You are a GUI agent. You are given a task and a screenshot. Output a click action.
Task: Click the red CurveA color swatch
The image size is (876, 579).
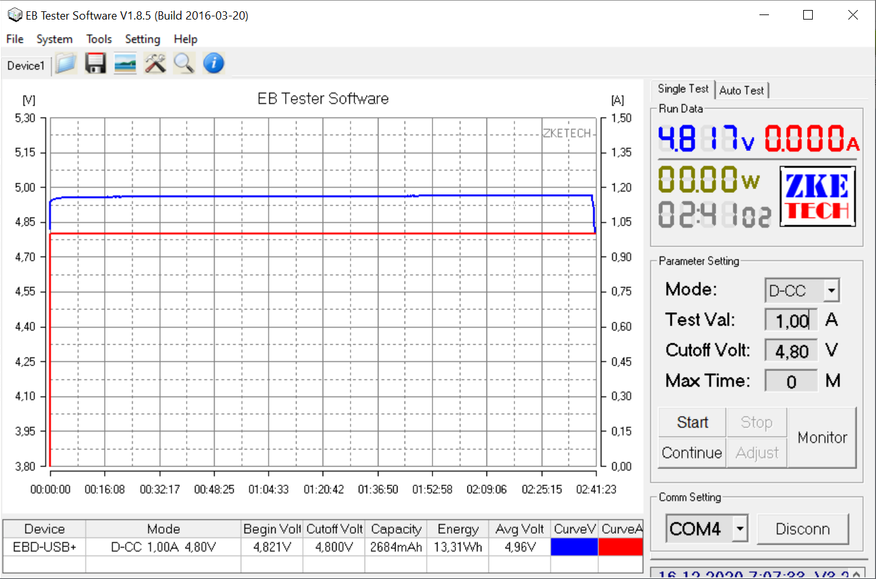[621, 547]
